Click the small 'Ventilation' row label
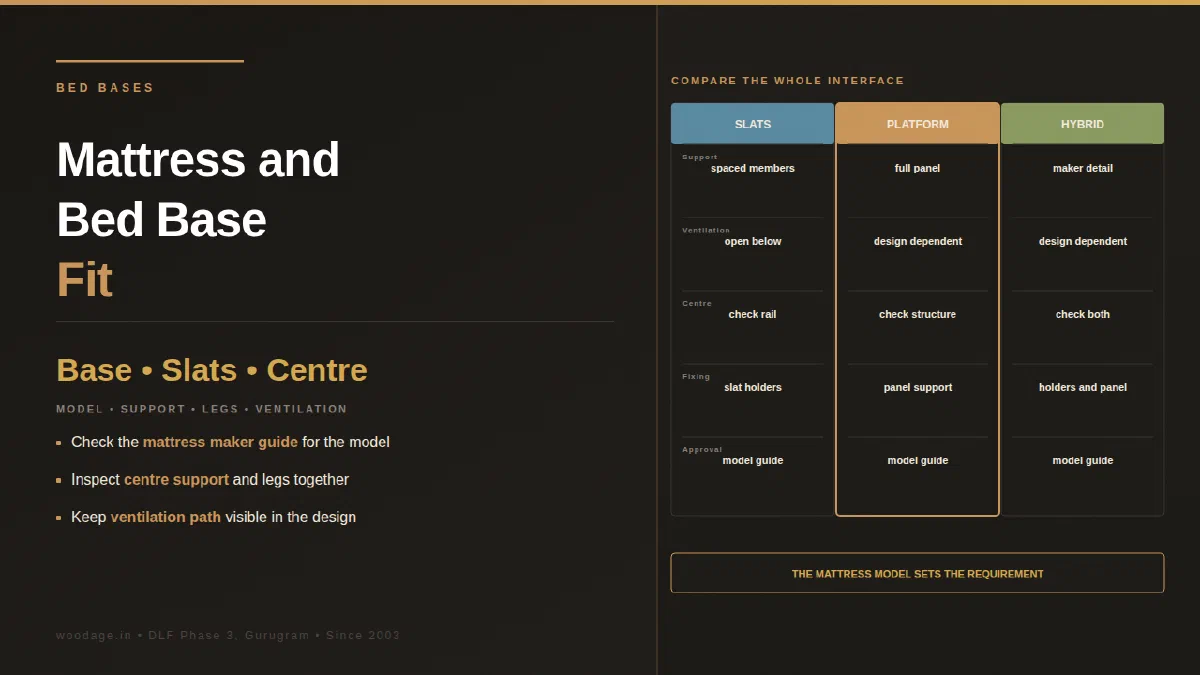This screenshot has width=1200, height=675. (x=706, y=230)
